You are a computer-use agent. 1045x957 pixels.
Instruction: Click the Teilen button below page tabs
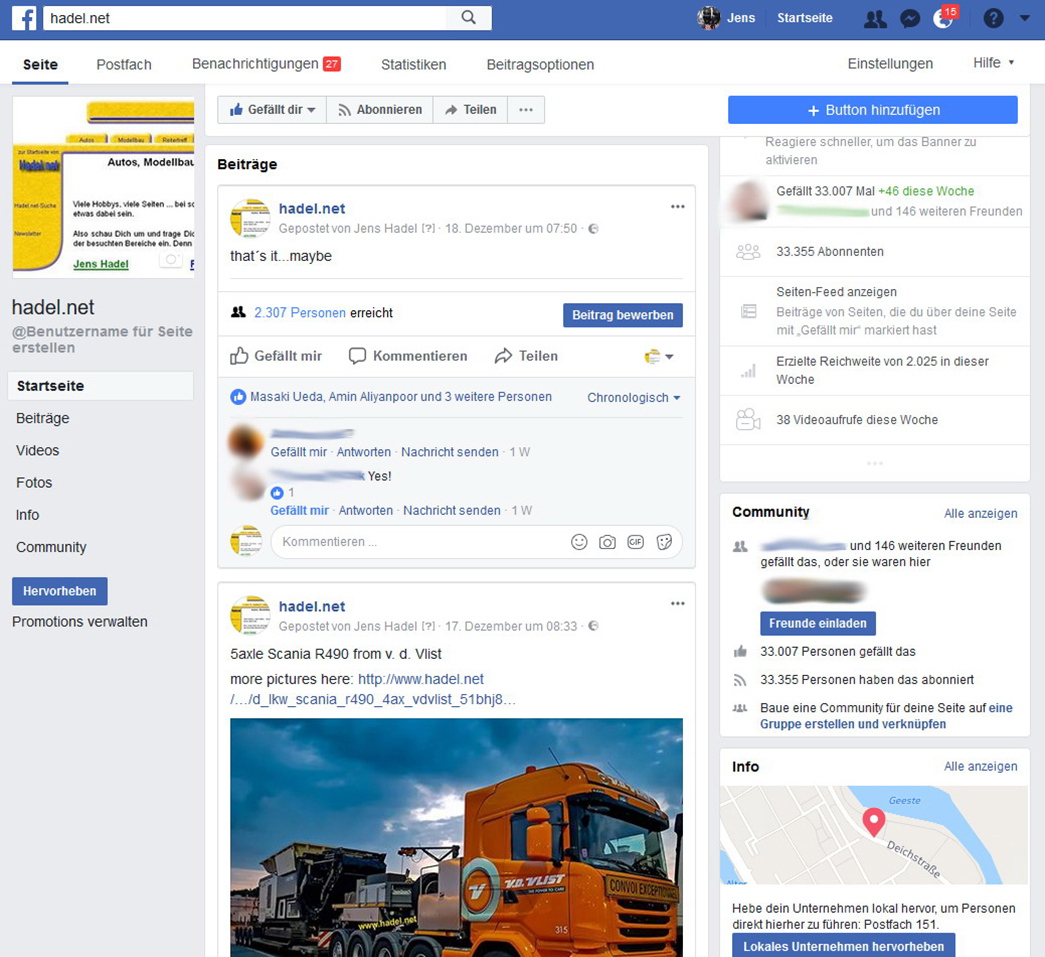click(x=471, y=110)
